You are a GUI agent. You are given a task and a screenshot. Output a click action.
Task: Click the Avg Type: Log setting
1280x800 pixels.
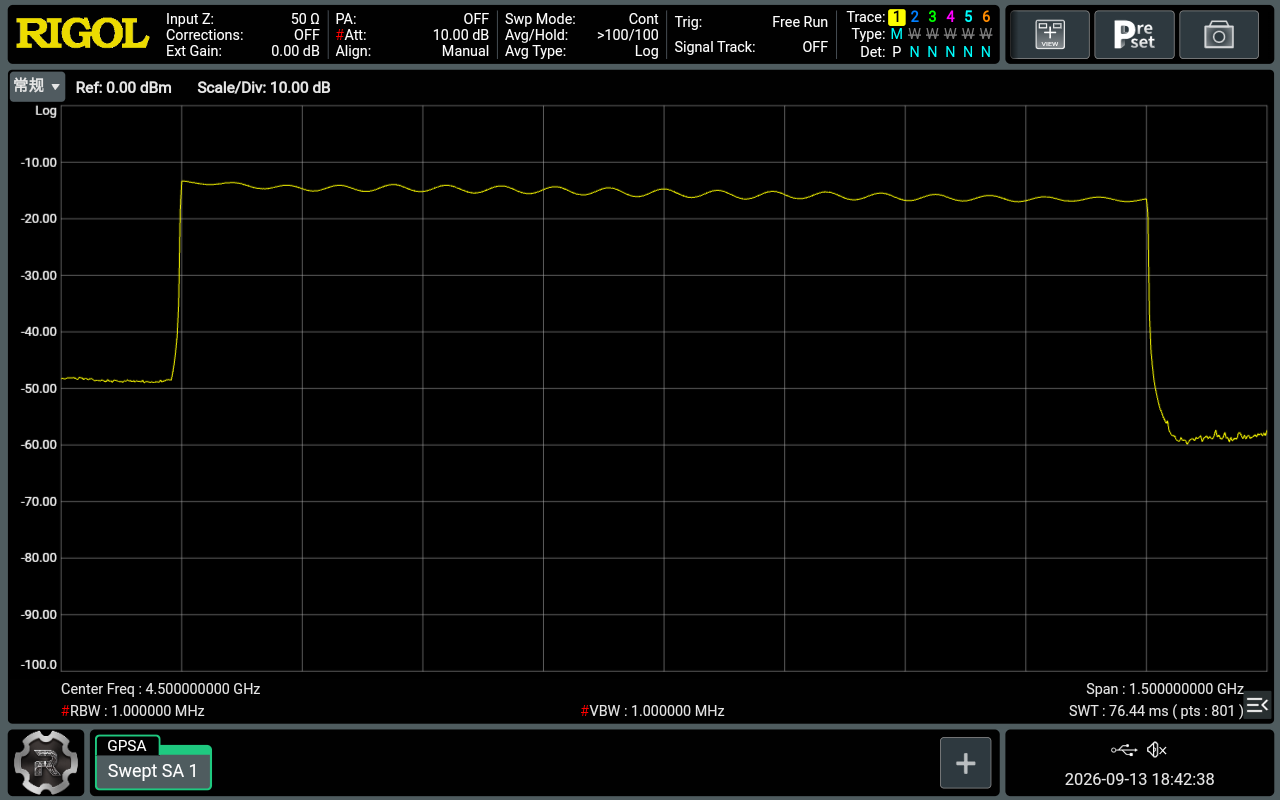pyautogui.click(x=582, y=51)
